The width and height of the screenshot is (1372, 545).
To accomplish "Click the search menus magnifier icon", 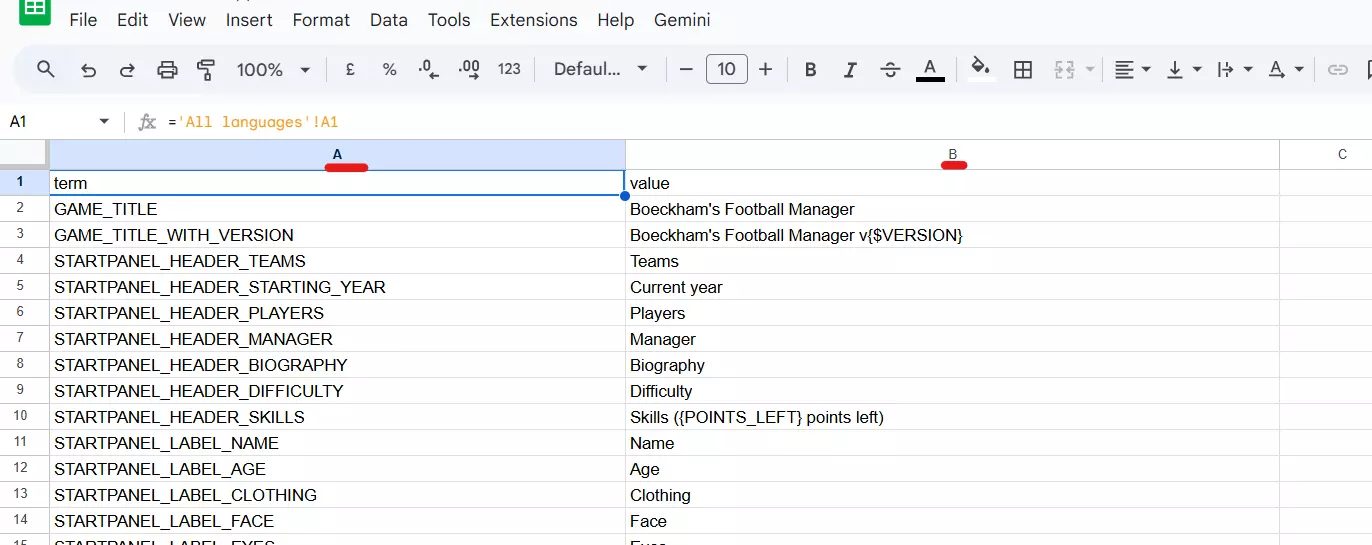I will tap(46, 69).
